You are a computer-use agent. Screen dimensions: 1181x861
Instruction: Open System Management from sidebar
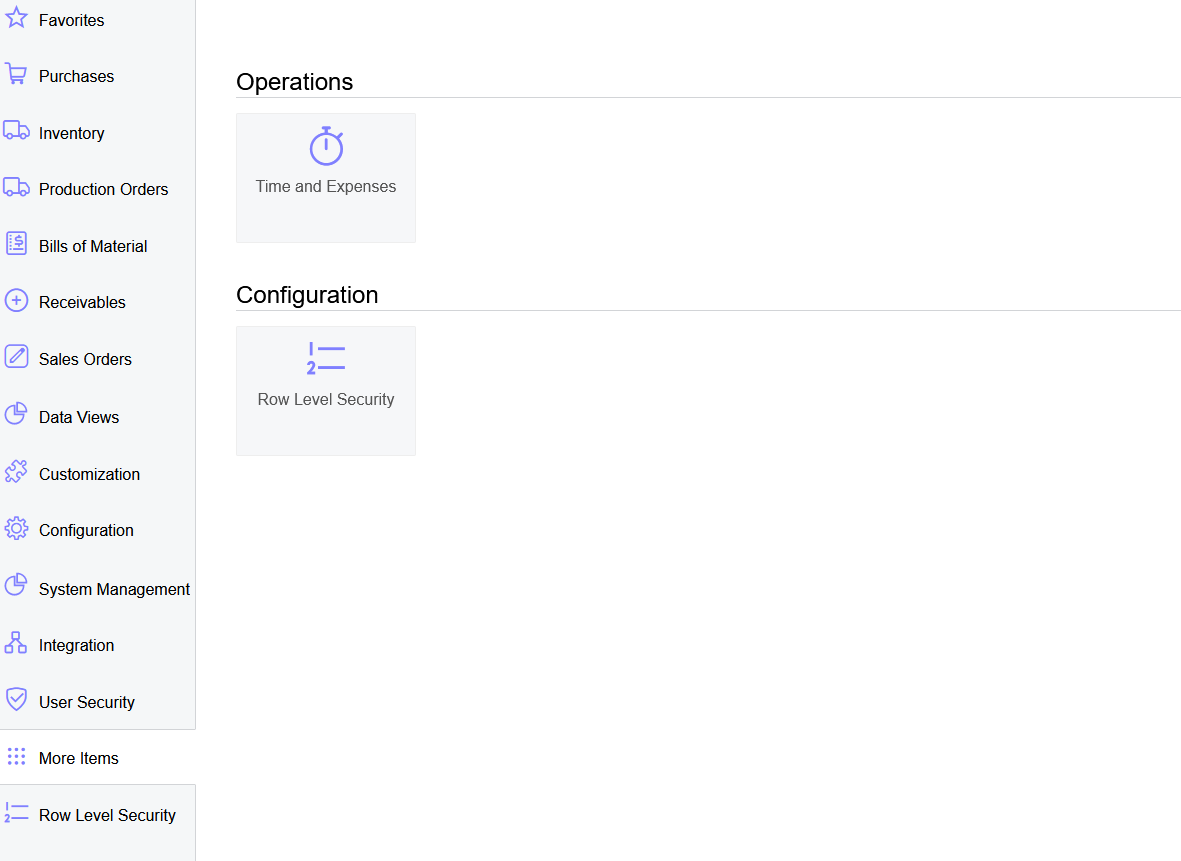(x=114, y=589)
